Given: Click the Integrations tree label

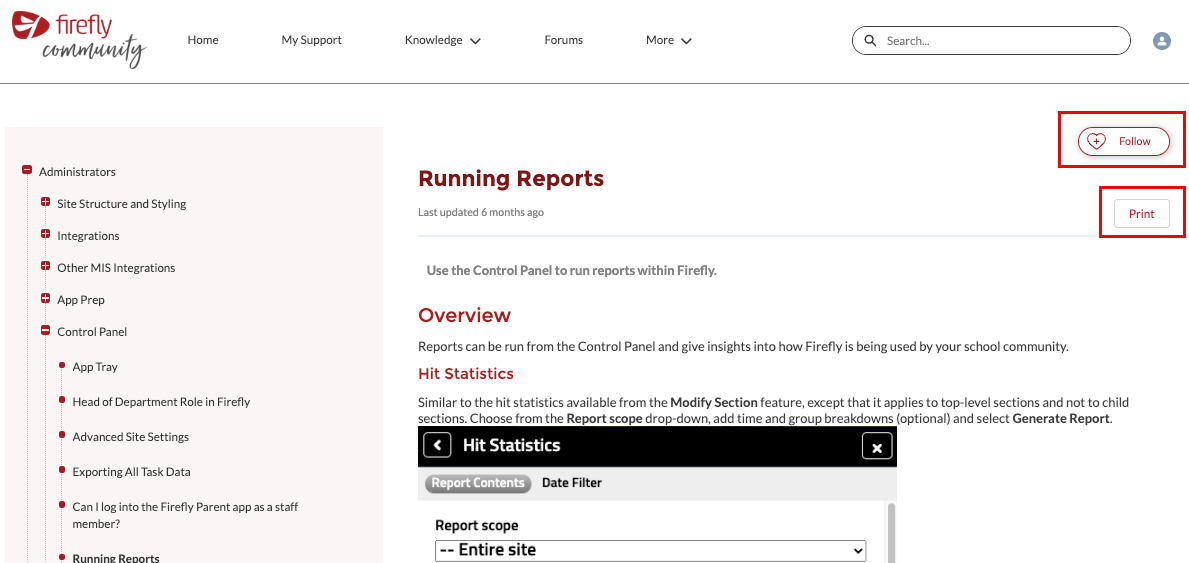Looking at the screenshot, I should tap(88, 235).
